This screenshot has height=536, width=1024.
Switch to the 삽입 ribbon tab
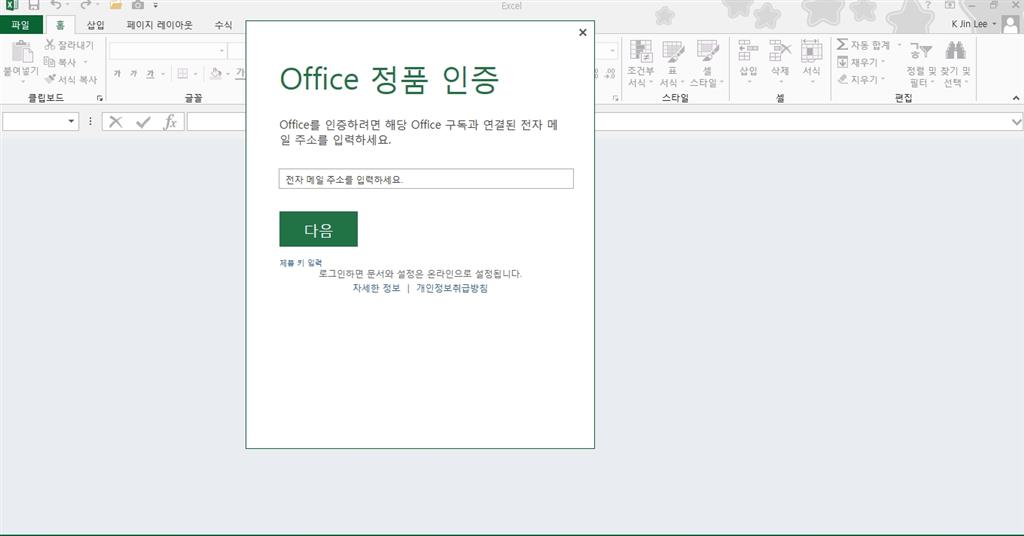click(x=96, y=25)
